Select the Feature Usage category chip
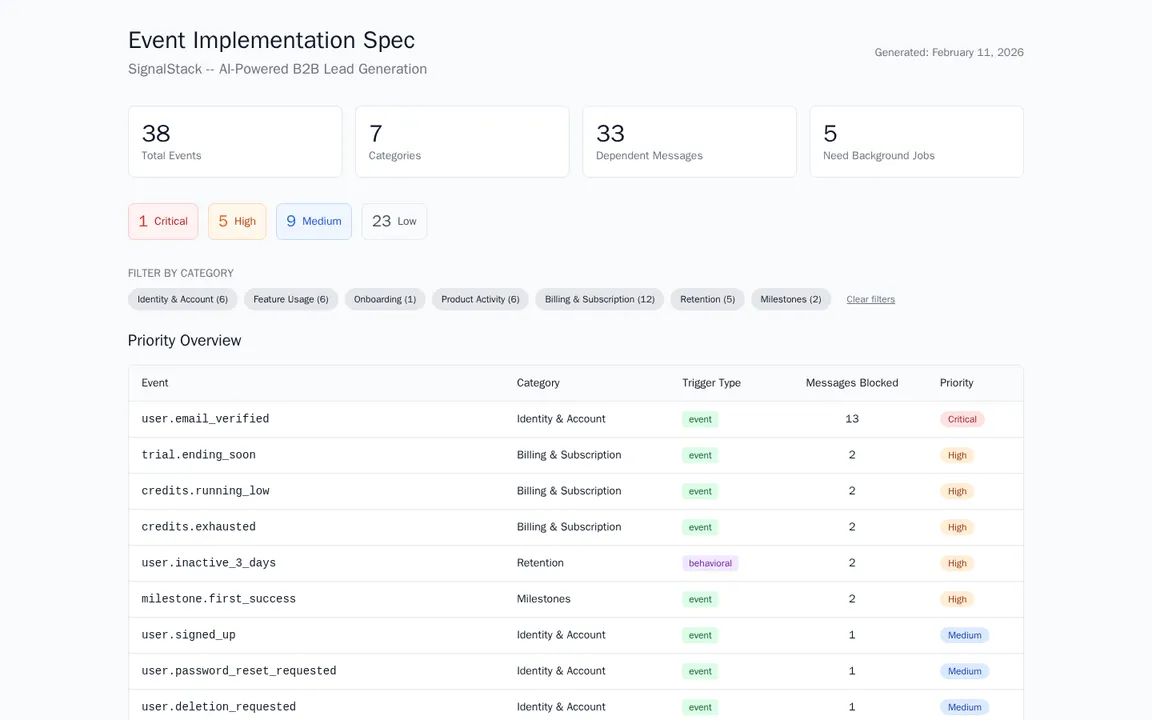Viewport: 1152px width, 720px height. tap(290, 299)
